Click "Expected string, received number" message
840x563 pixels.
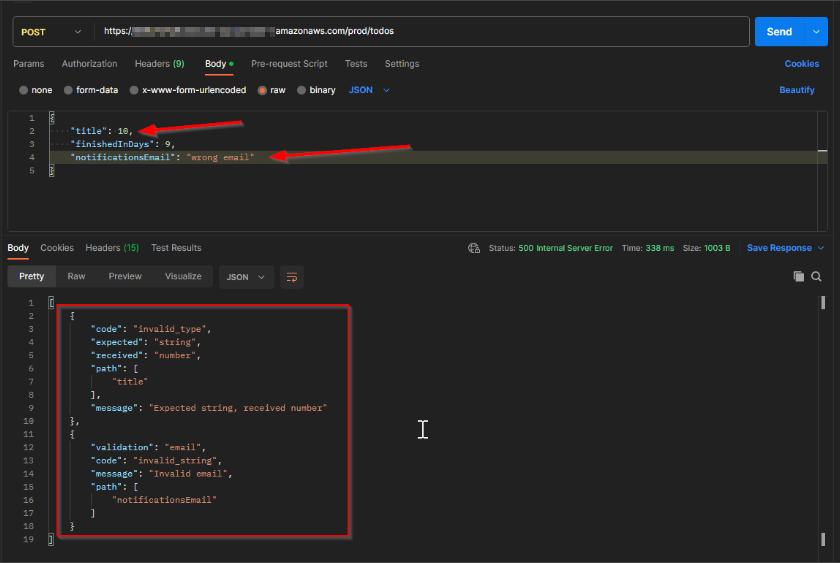click(x=238, y=408)
